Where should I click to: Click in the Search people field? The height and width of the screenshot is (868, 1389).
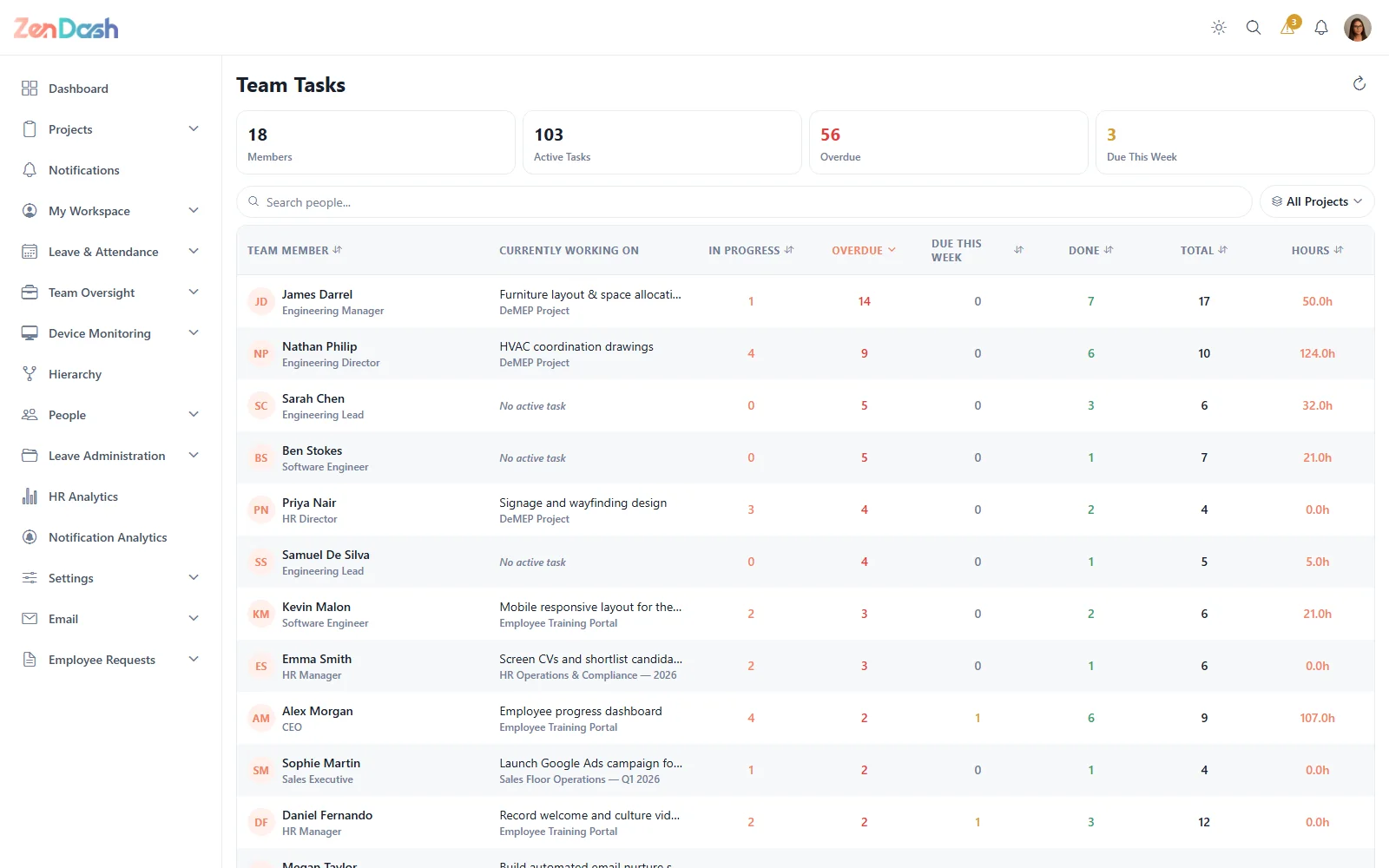coord(744,201)
